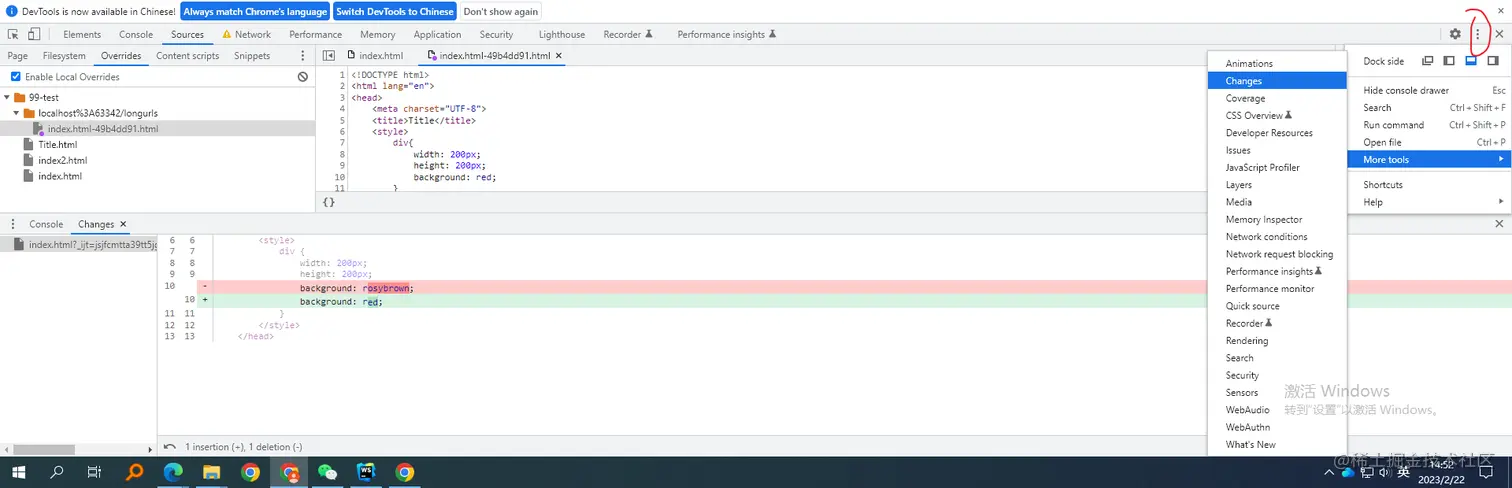Open the Performance panel tab
Image resolution: width=1512 pixels, height=488 pixels.
pos(315,34)
